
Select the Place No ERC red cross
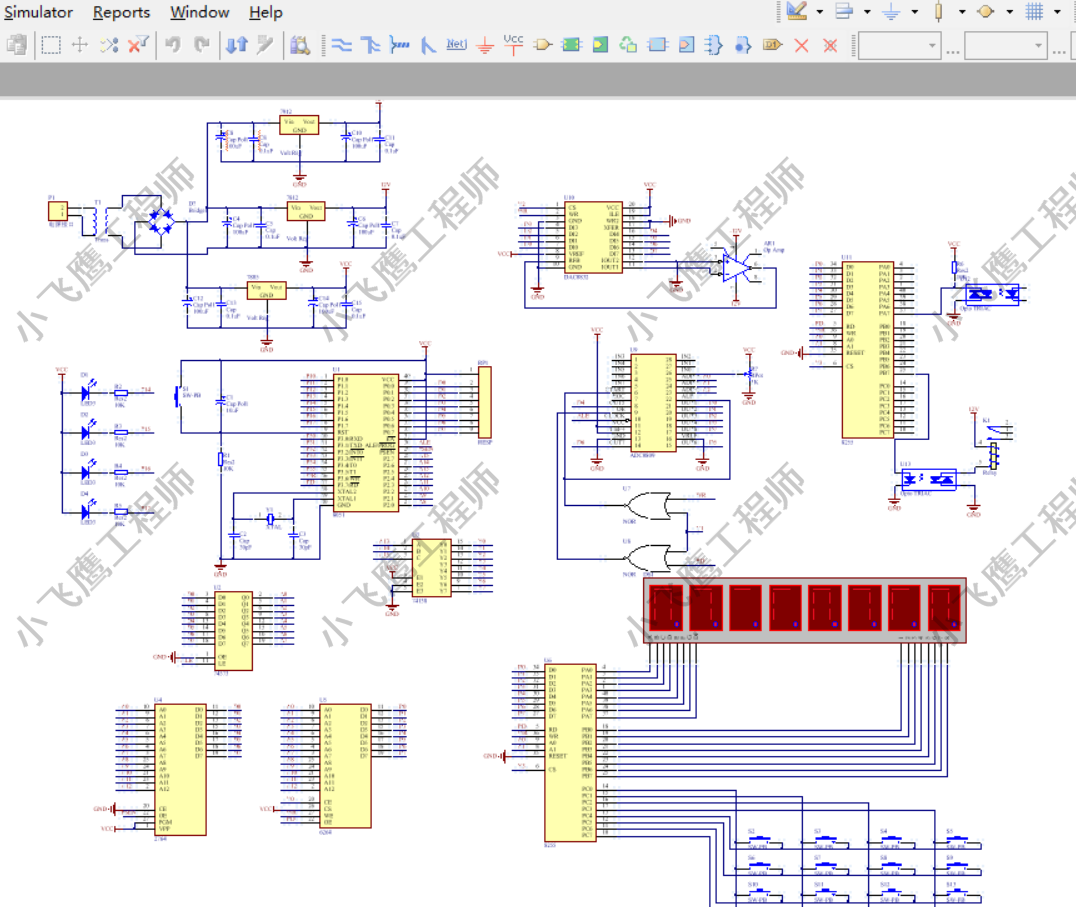coord(801,45)
